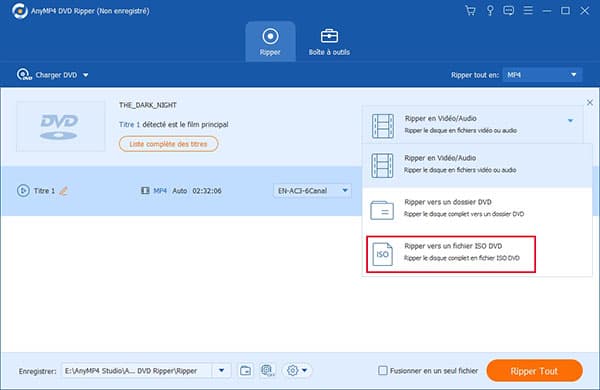Switch to the Boîte à outils tab
Viewport: 600px width, 390px height.
coord(329,41)
